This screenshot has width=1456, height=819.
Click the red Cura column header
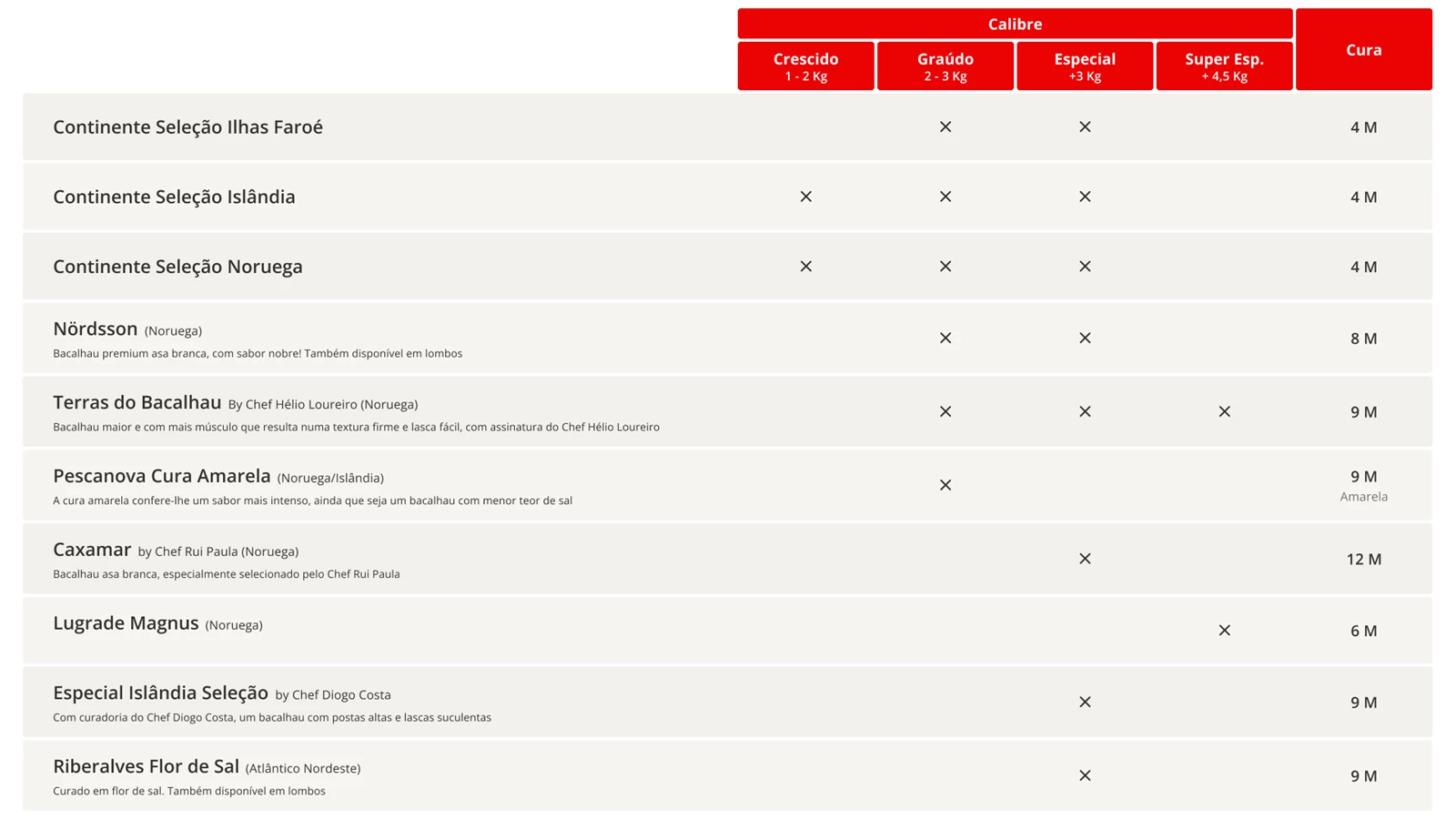[x=1363, y=50]
